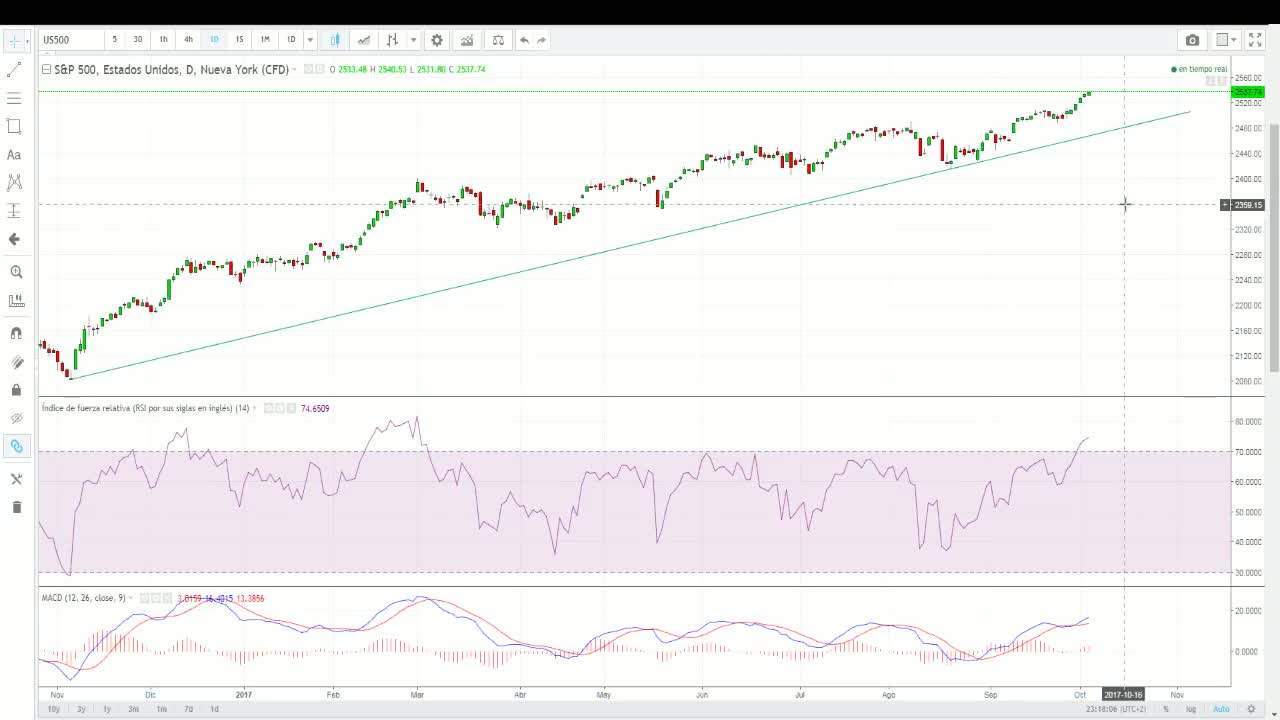Screen dimensions: 1280x720
Task: Click the green 2537.74 price label
Action: coord(1249,92)
